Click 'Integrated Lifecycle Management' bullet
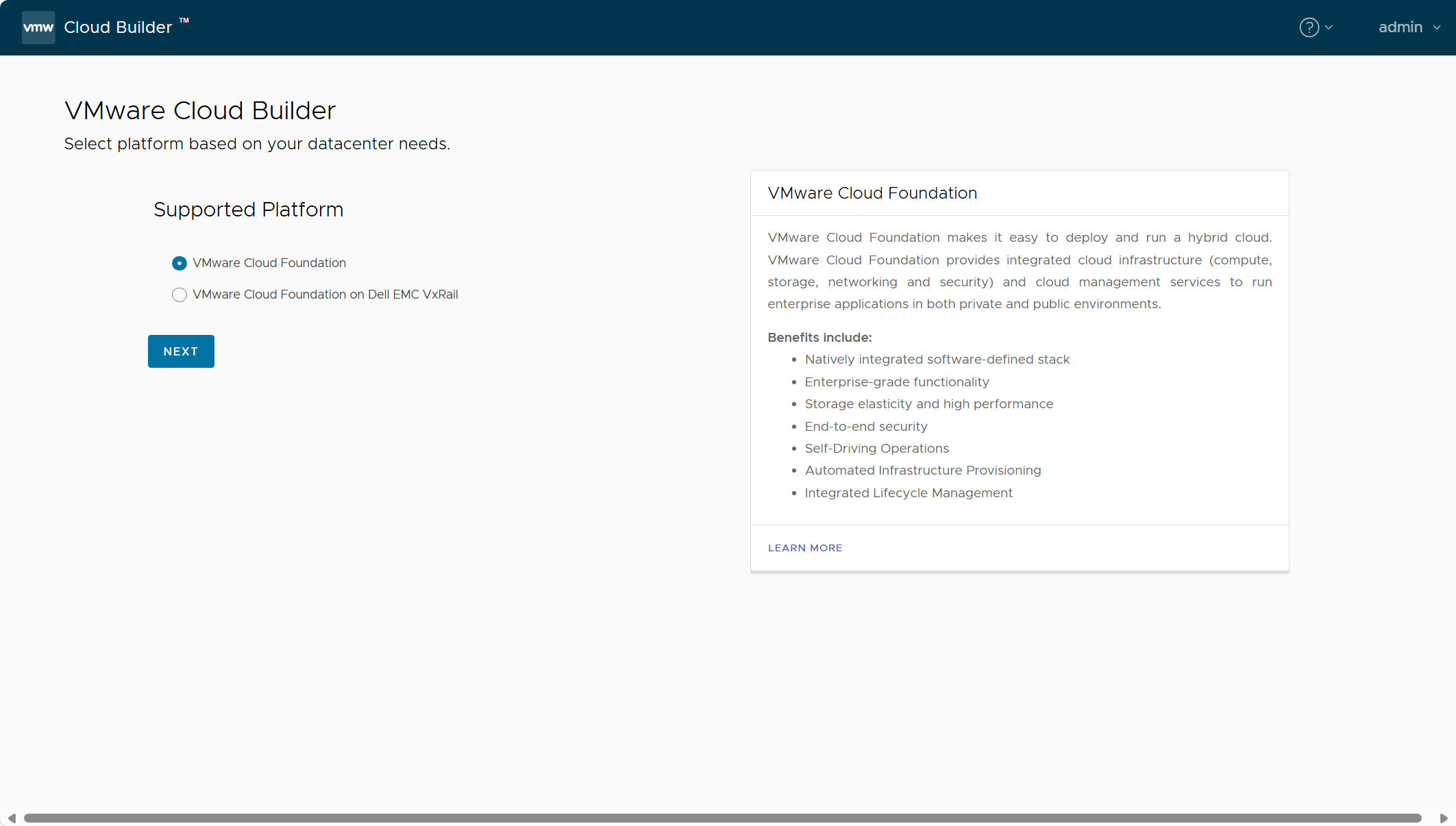Screen dimensions: 1456x826 [x=909, y=493]
